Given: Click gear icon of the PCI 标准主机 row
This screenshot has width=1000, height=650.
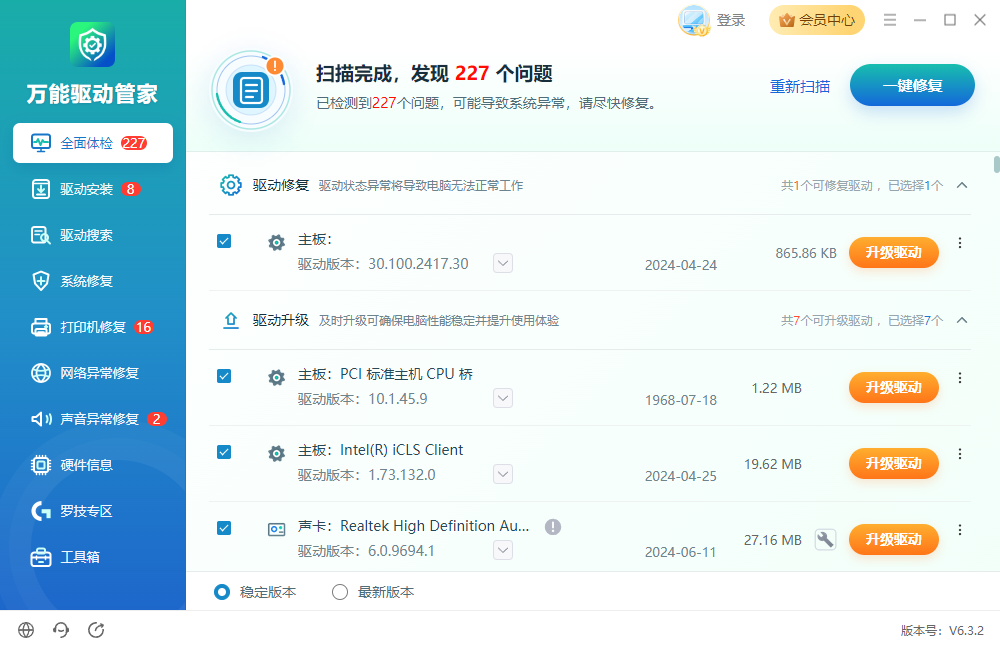Looking at the screenshot, I should pyautogui.click(x=276, y=378).
